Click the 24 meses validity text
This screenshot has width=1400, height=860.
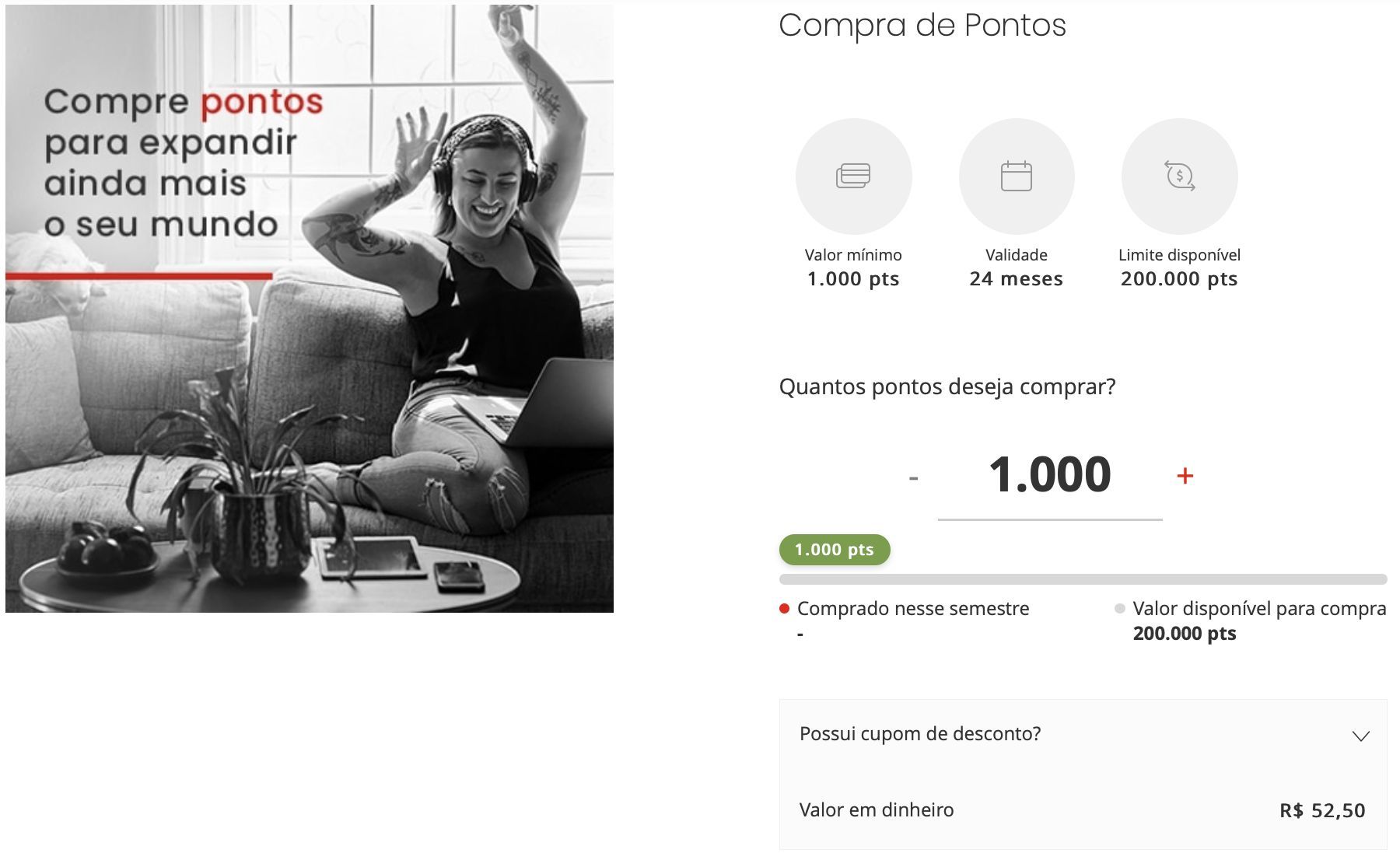click(x=1017, y=278)
